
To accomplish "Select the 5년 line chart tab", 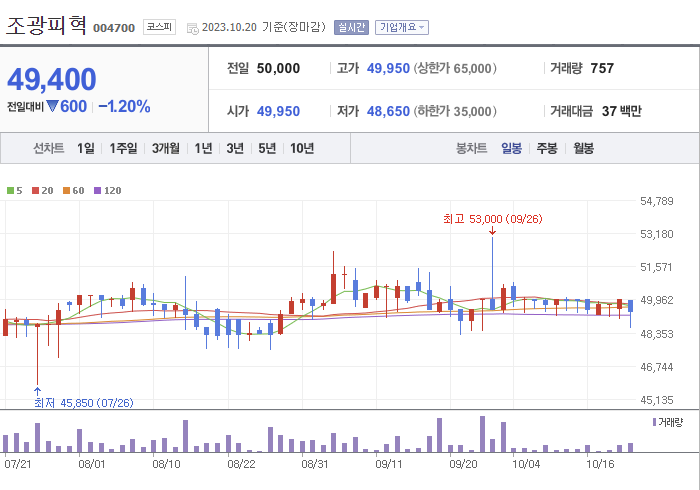I will tap(267, 148).
